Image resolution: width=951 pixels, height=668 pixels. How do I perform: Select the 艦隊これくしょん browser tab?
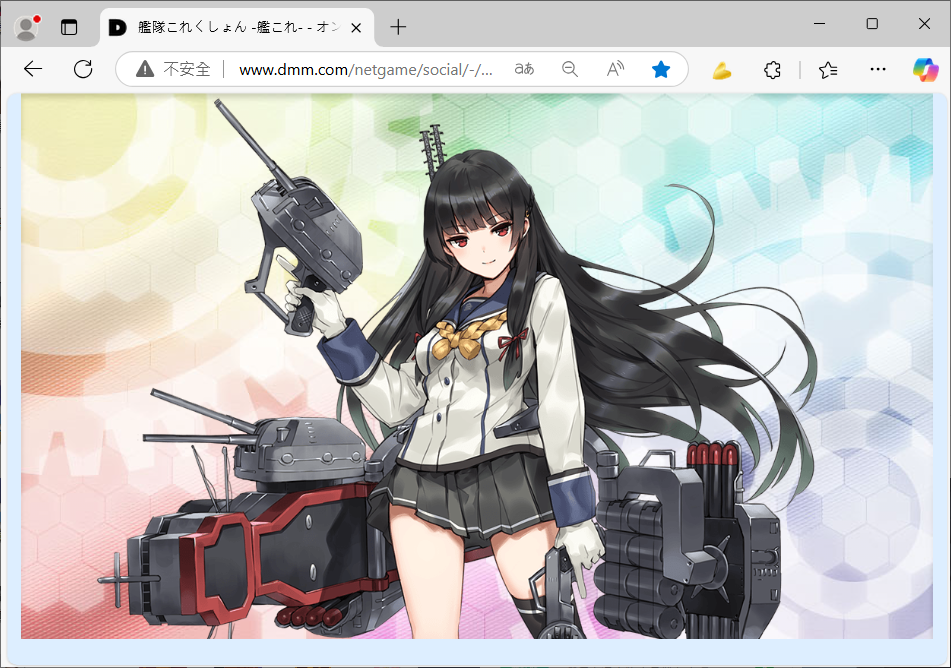click(x=237, y=27)
